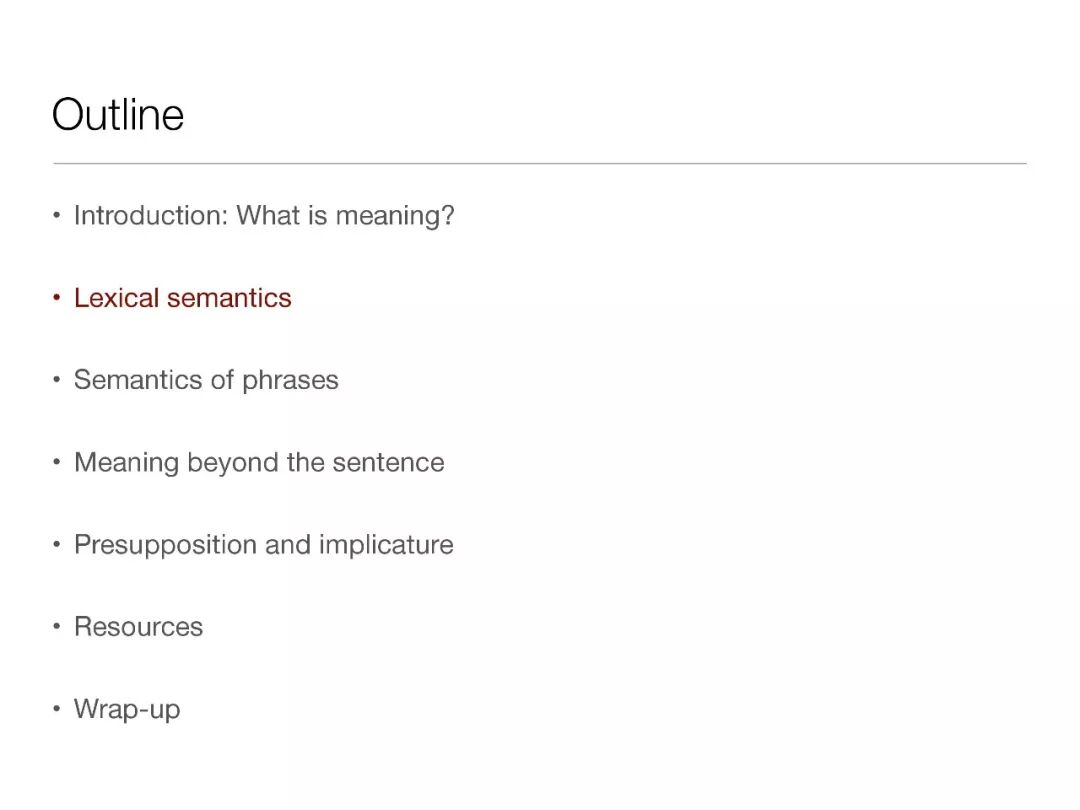1080x810 pixels.
Task: Click the red bullet dot before "Lexical semantics"
Action: point(57,299)
